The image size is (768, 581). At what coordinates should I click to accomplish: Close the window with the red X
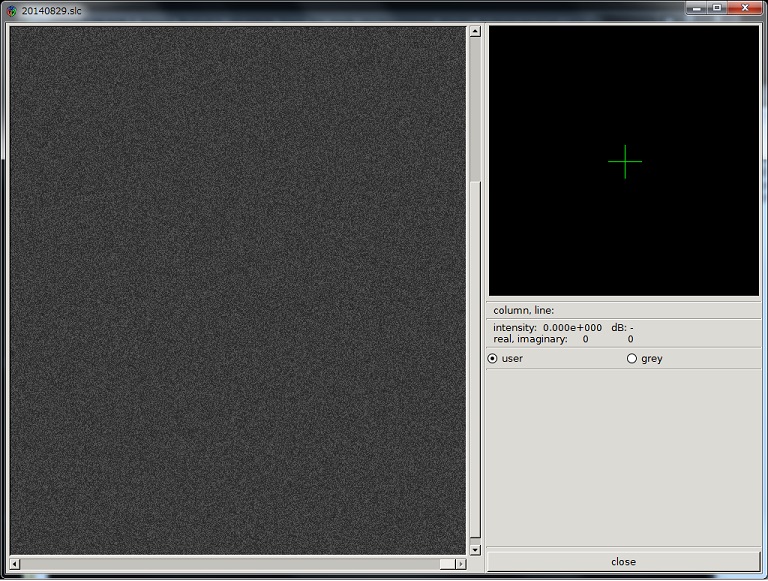click(744, 8)
